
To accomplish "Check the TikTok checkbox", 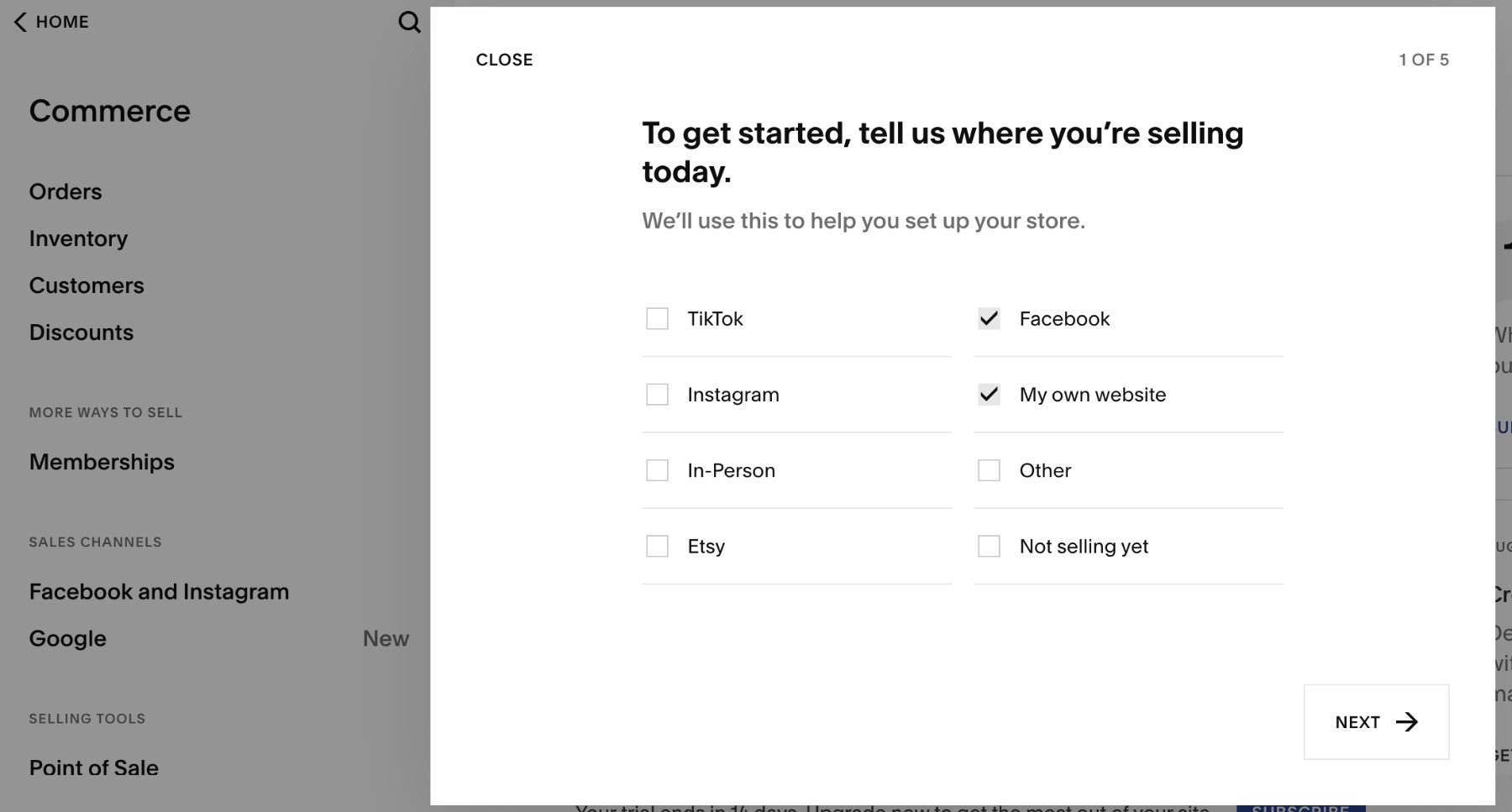I will [x=657, y=319].
